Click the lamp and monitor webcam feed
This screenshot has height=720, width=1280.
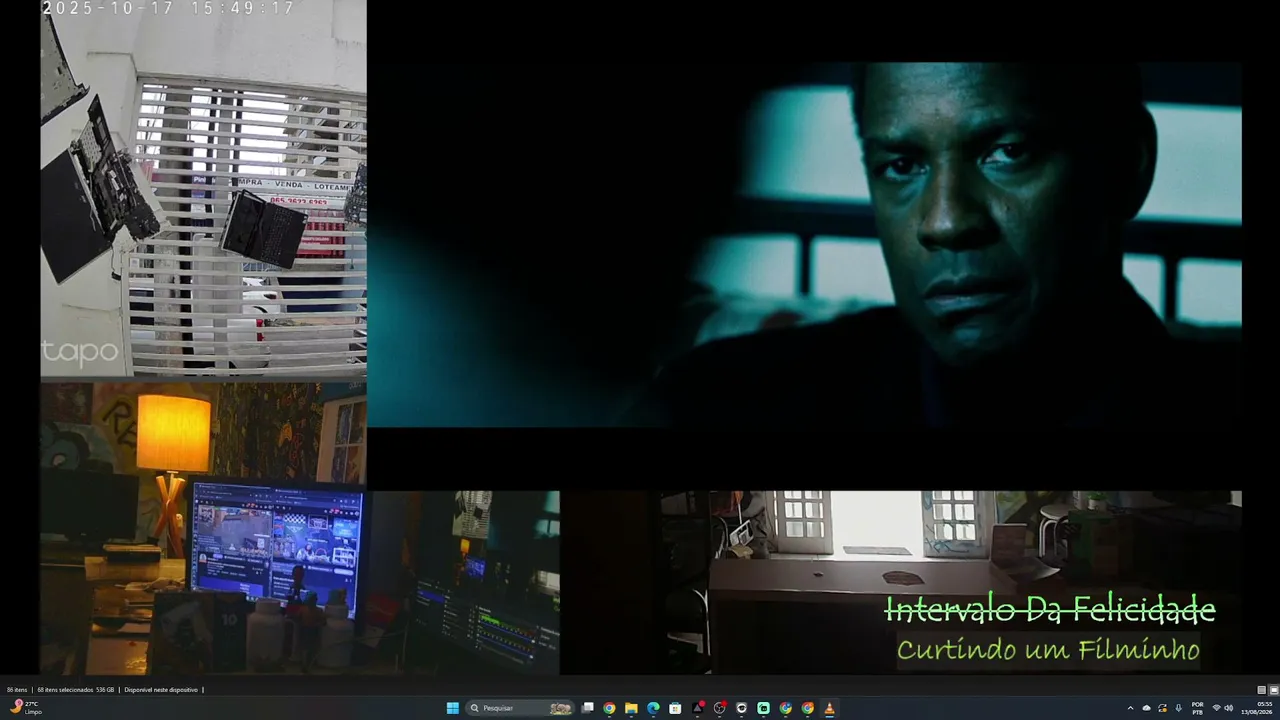(x=203, y=528)
